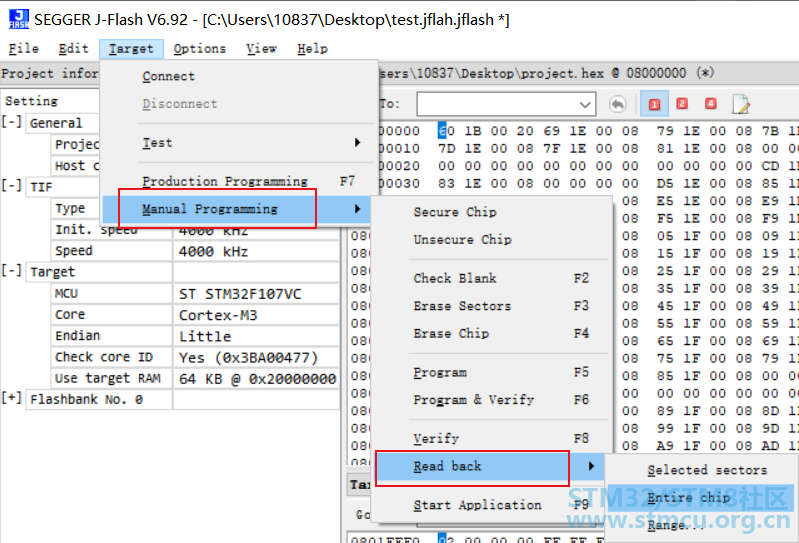The height and width of the screenshot is (543, 799).
Task: Select 1-byte display width icon
Action: [x=654, y=104]
